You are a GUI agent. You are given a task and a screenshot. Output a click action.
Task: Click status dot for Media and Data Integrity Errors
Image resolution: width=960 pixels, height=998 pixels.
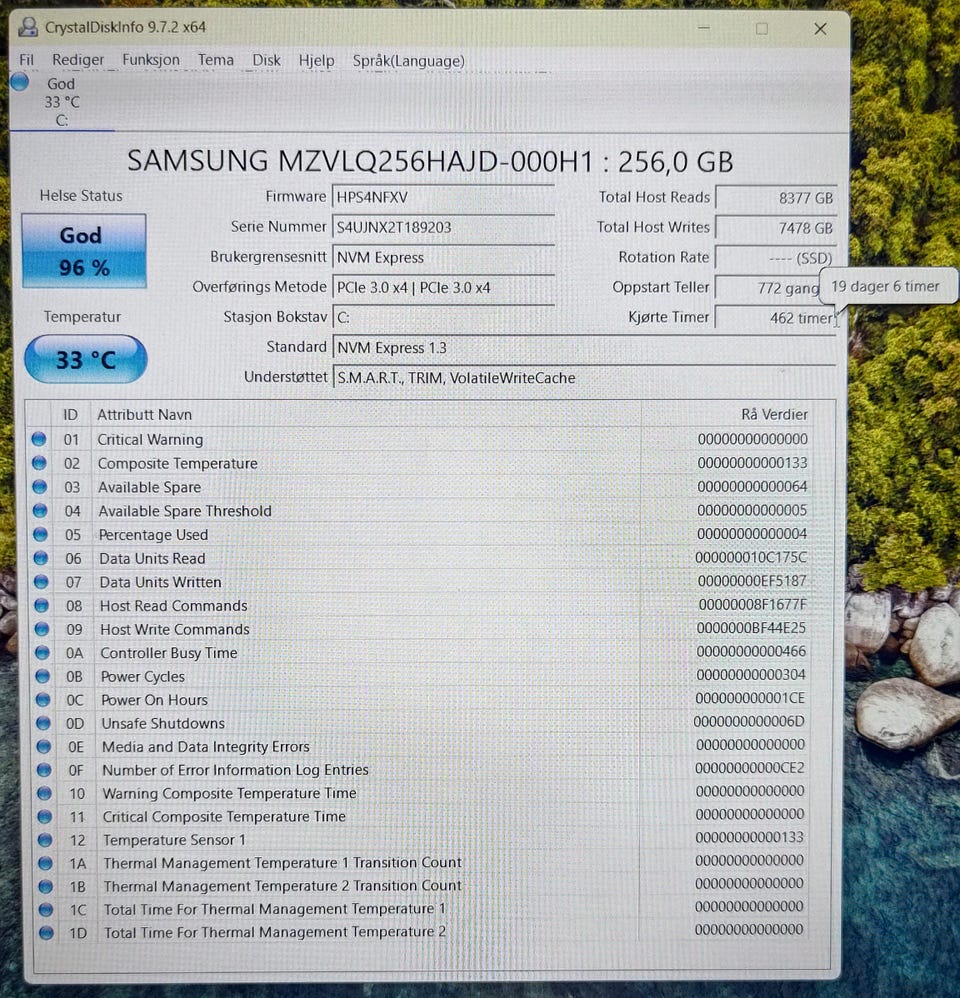click(43, 746)
